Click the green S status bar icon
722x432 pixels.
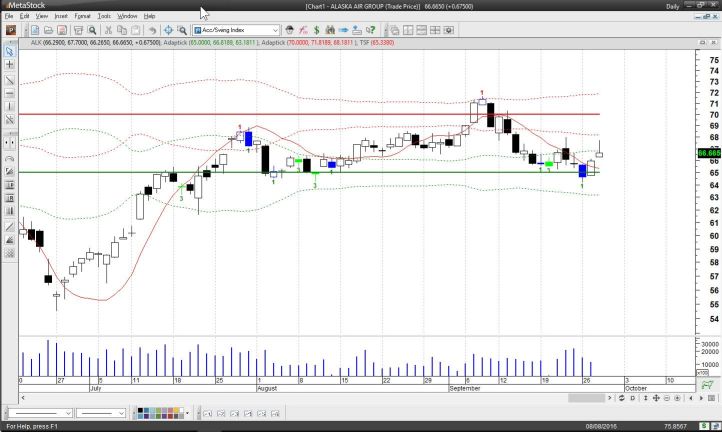[705, 426]
